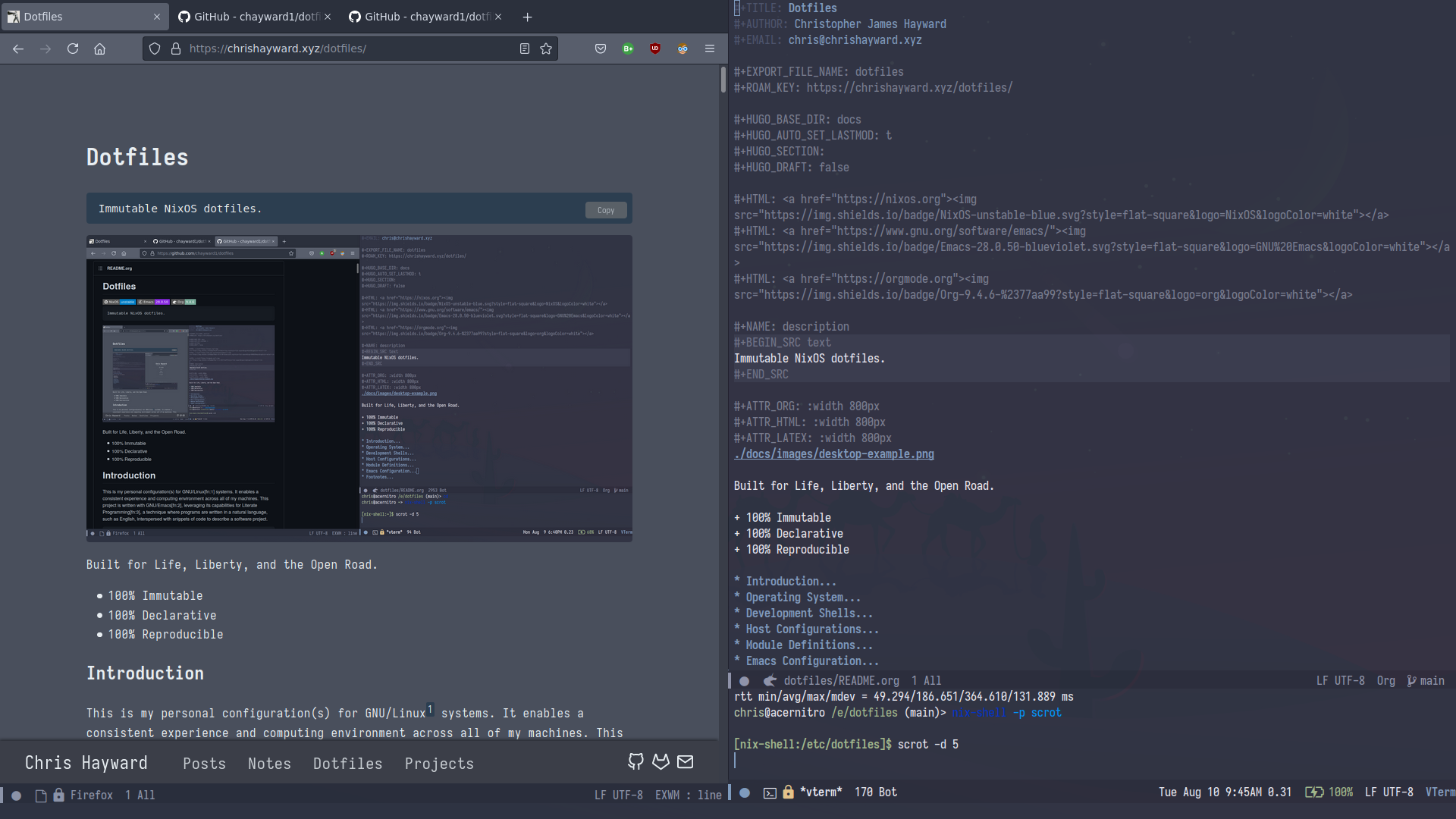The image size is (1456, 819).
Task: Click the Projects navigation link
Action: pos(438,763)
